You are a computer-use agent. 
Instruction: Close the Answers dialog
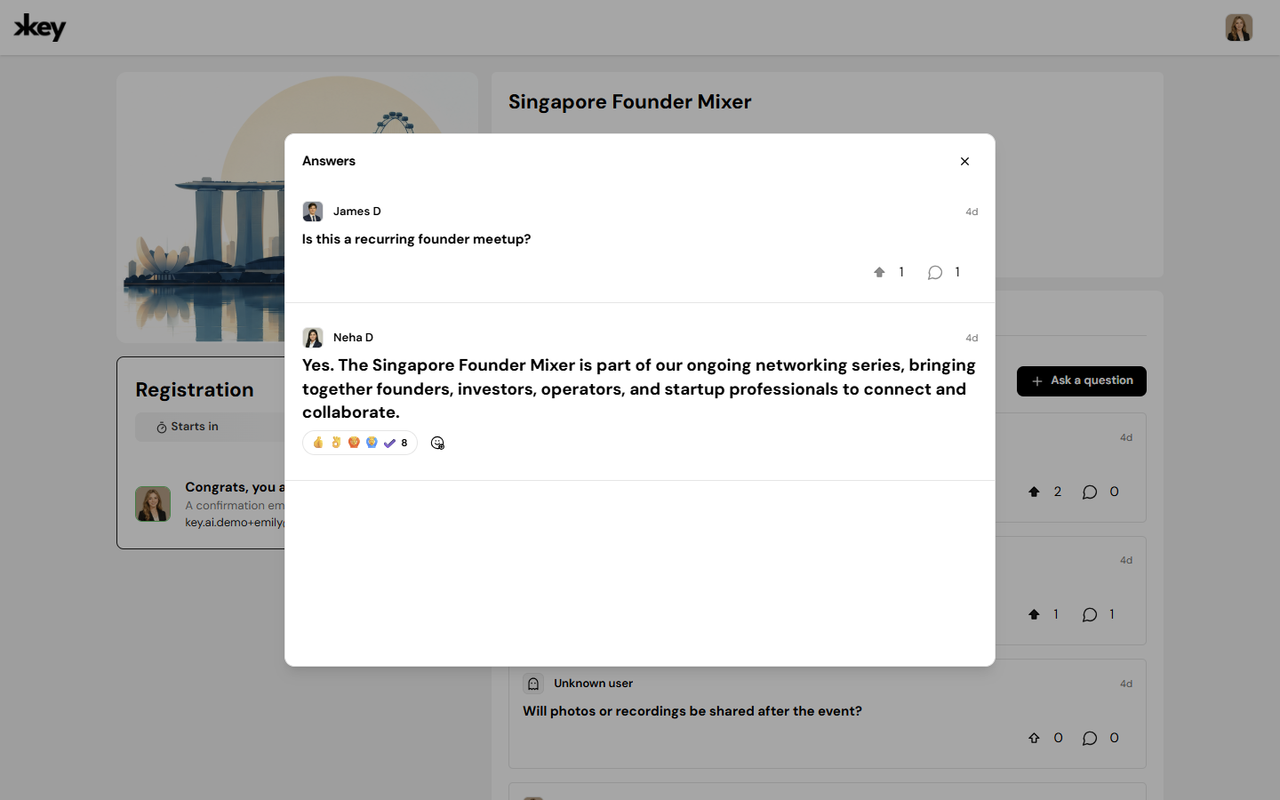pos(965,161)
